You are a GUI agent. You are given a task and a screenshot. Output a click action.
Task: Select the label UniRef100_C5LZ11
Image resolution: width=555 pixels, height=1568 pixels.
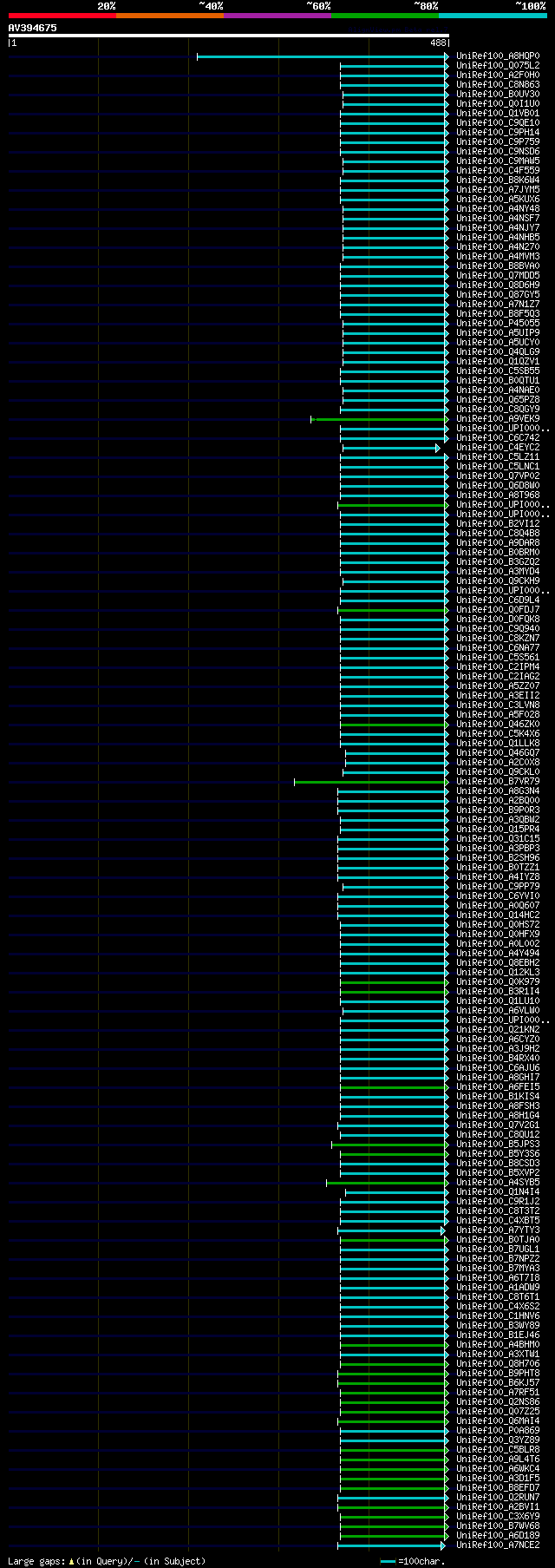coord(498,457)
